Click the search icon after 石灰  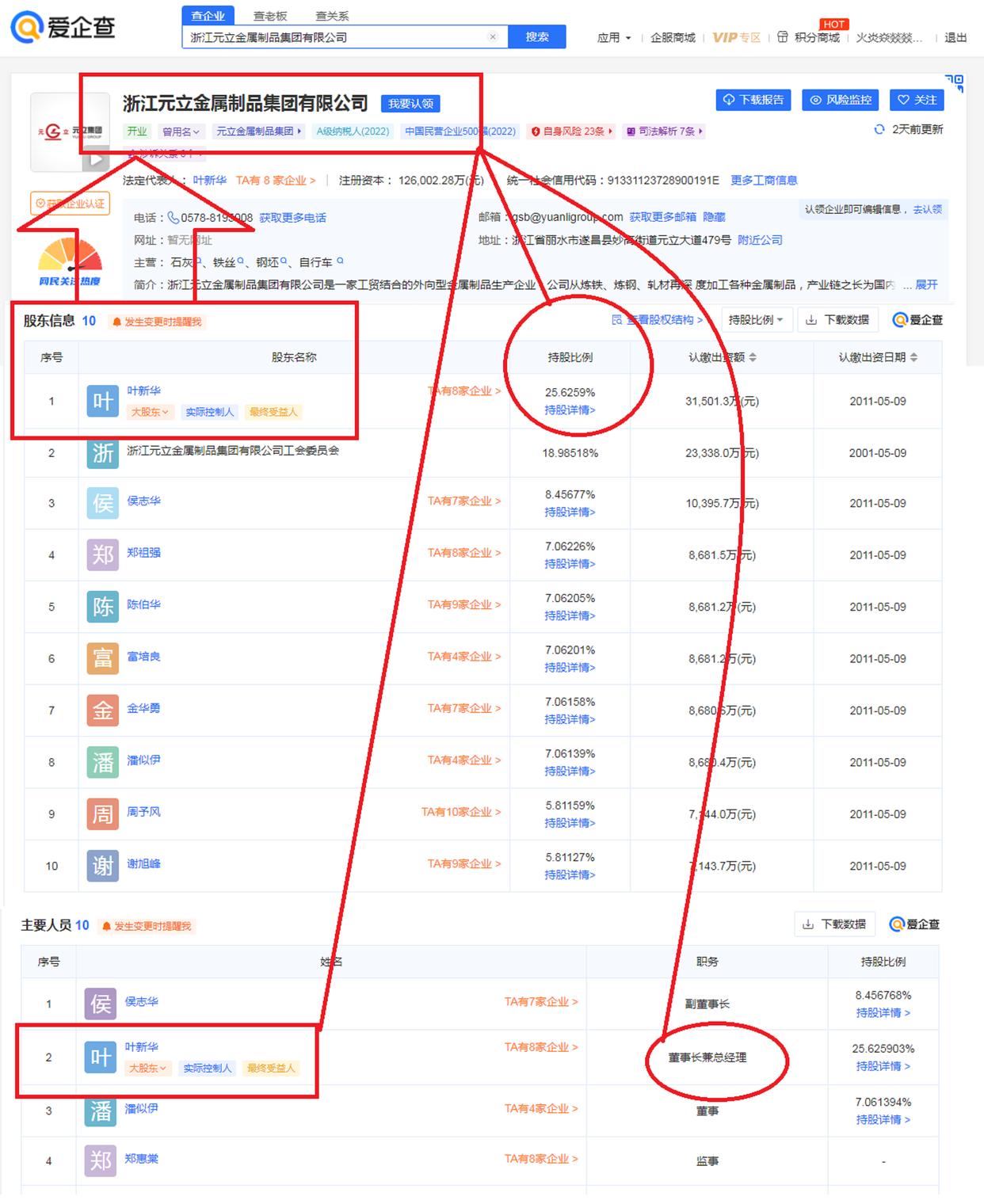coord(198,261)
